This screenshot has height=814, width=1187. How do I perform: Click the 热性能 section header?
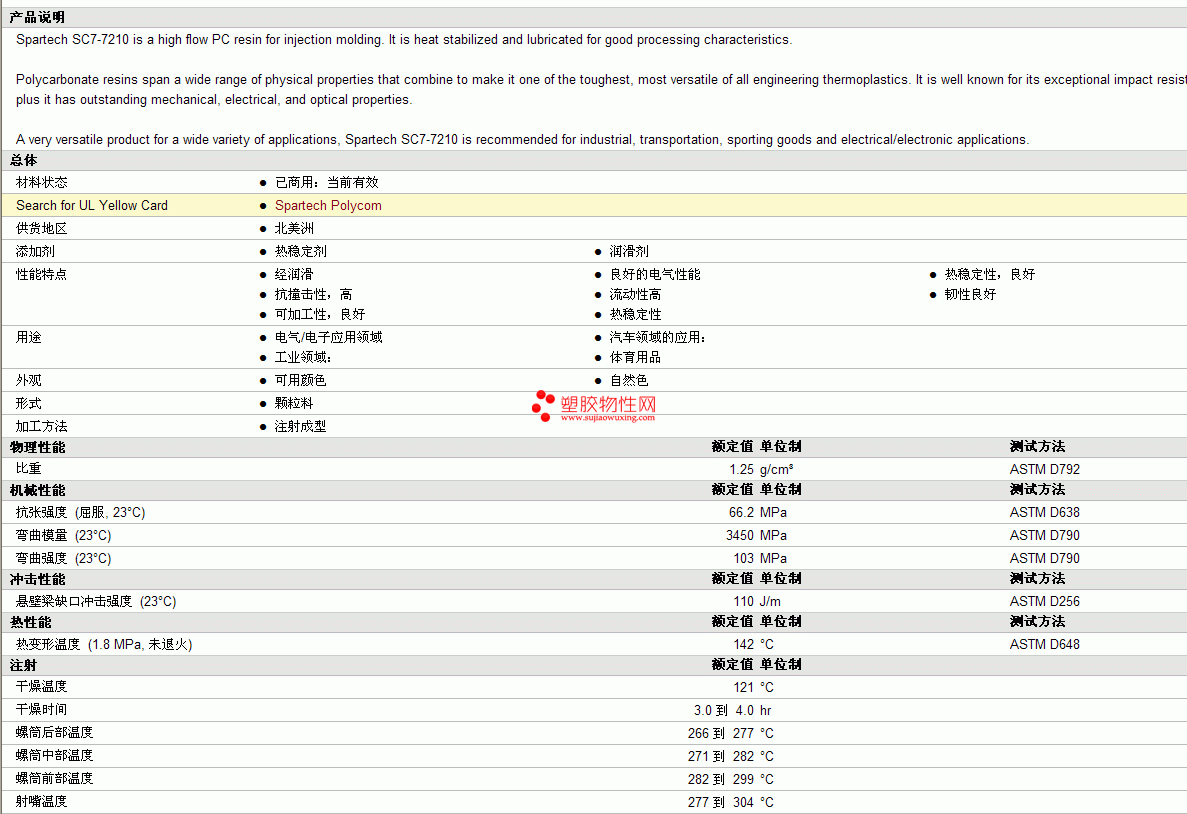30,622
